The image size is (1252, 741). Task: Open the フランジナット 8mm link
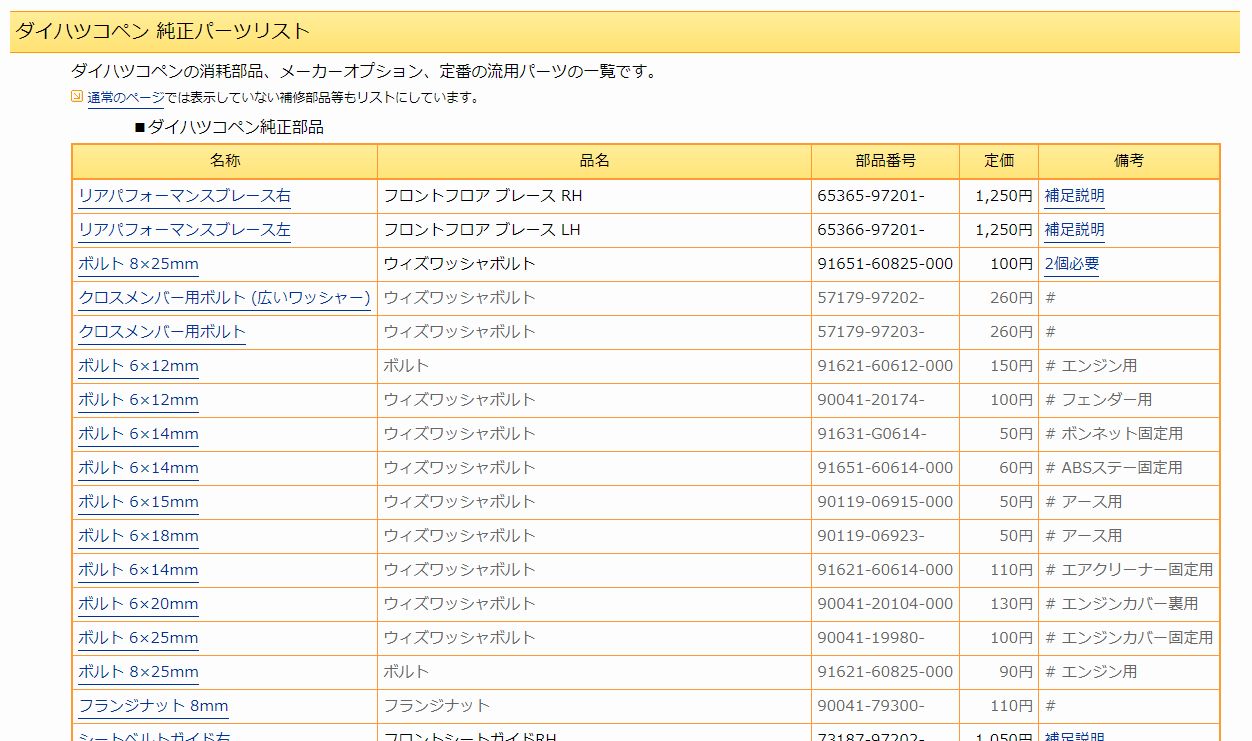tap(153, 706)
